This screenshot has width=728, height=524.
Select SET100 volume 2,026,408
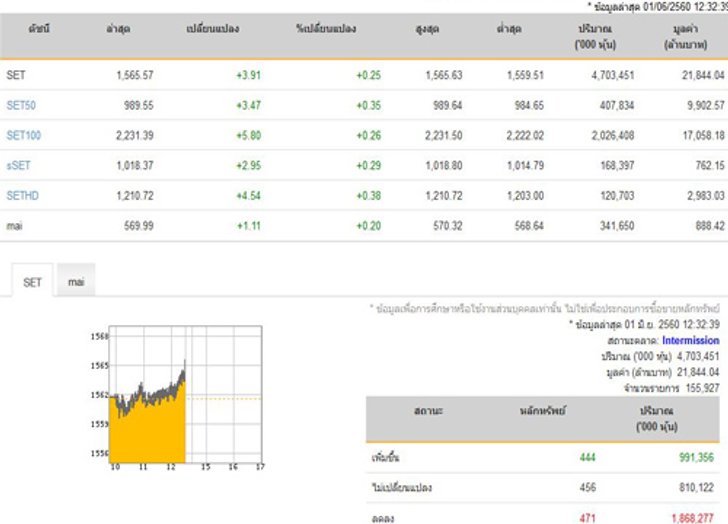pyautogui.click(x=612, y=136)
